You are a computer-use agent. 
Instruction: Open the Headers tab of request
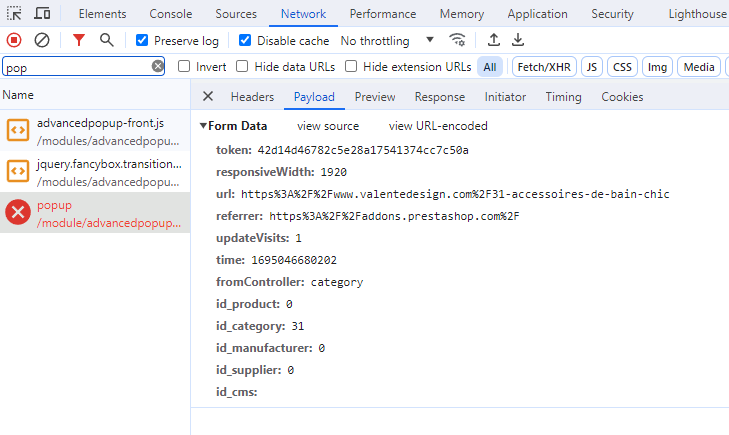point(252,97)
